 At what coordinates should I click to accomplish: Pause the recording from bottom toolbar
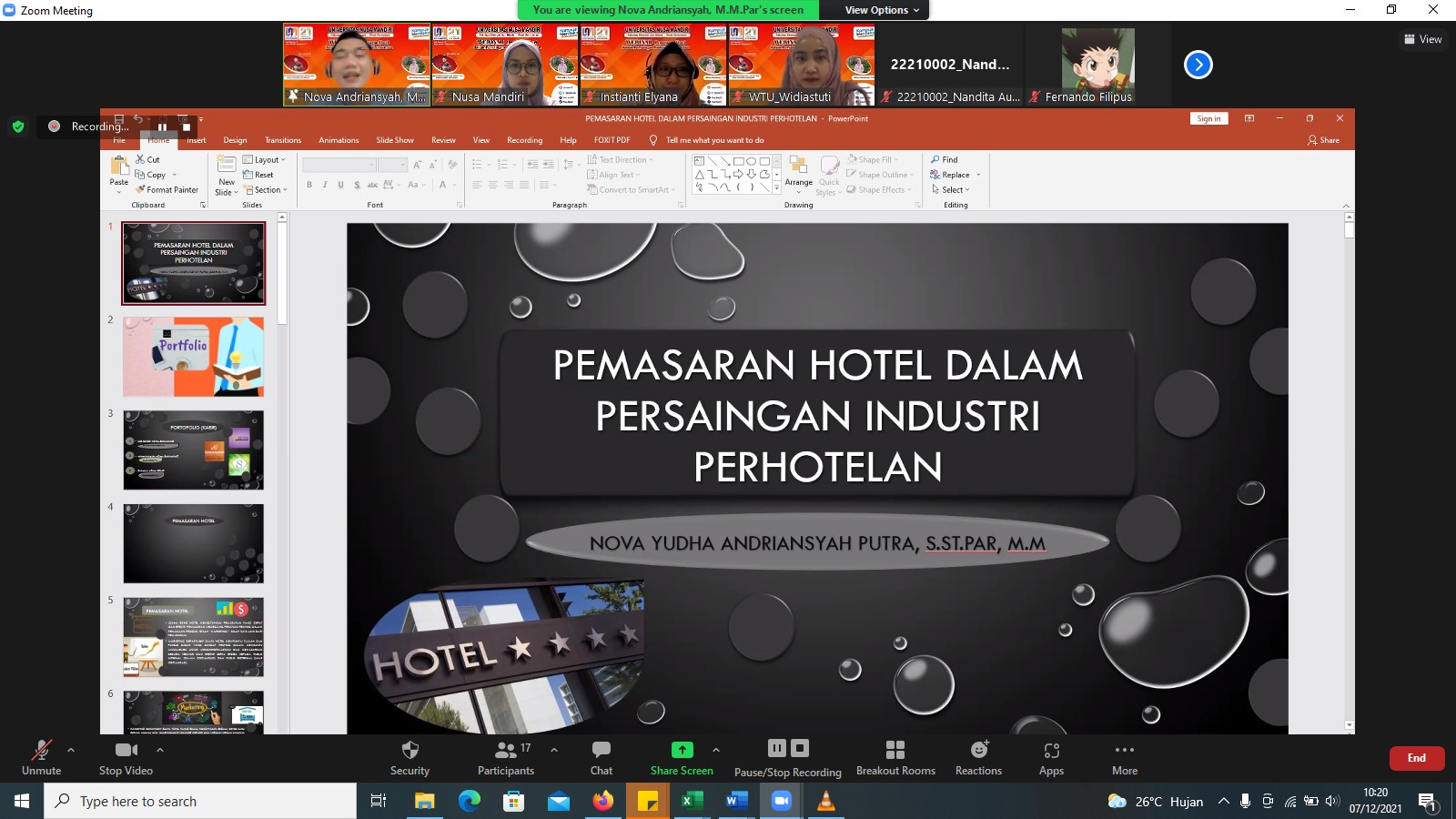pos(777,748)
